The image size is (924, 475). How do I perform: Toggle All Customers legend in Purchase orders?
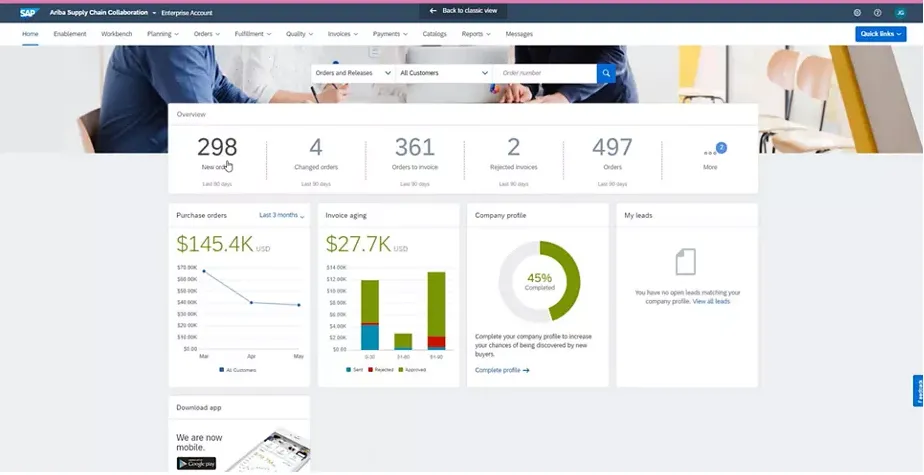pos(238,369)
